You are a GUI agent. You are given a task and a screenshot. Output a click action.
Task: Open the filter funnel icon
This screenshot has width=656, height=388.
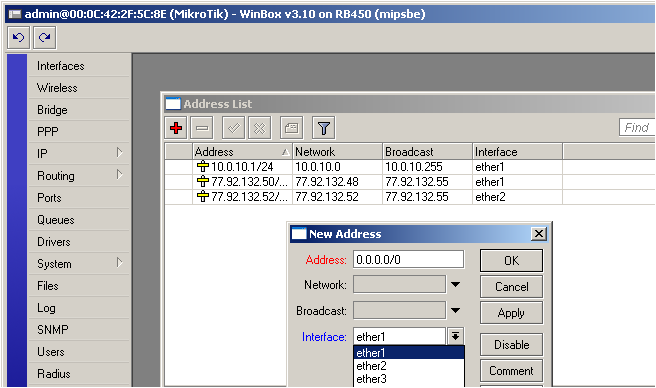323,128
